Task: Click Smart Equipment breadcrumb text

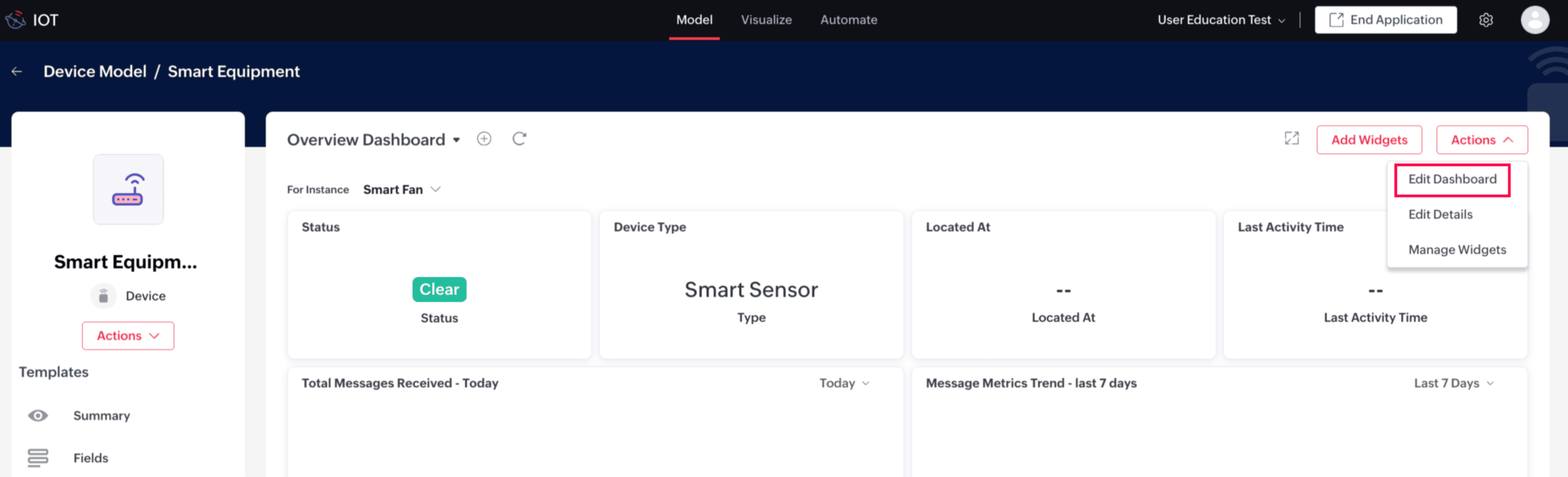Action: [x=234, y=71]
